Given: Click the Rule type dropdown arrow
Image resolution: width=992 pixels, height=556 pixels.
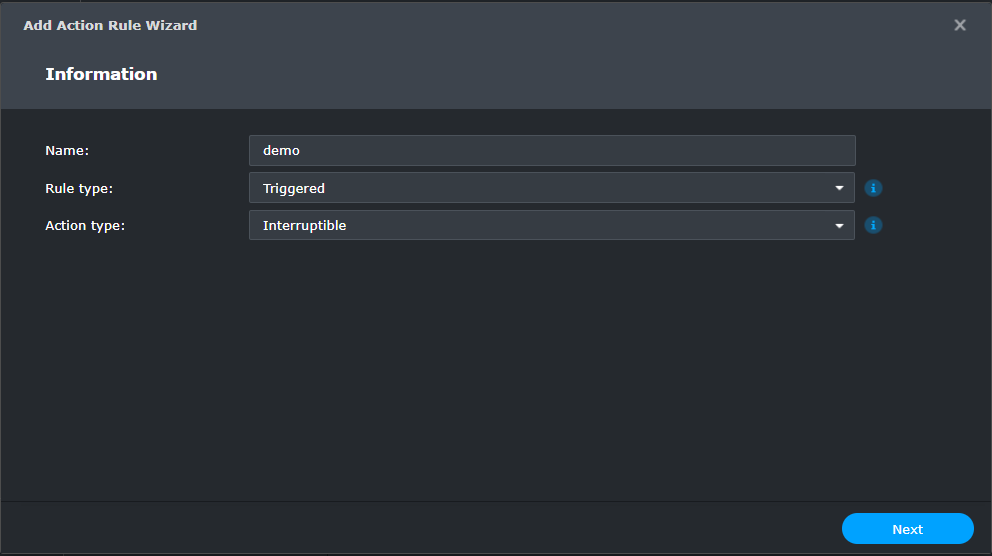Looking at the screenshot, I should [x=840, y=188].
